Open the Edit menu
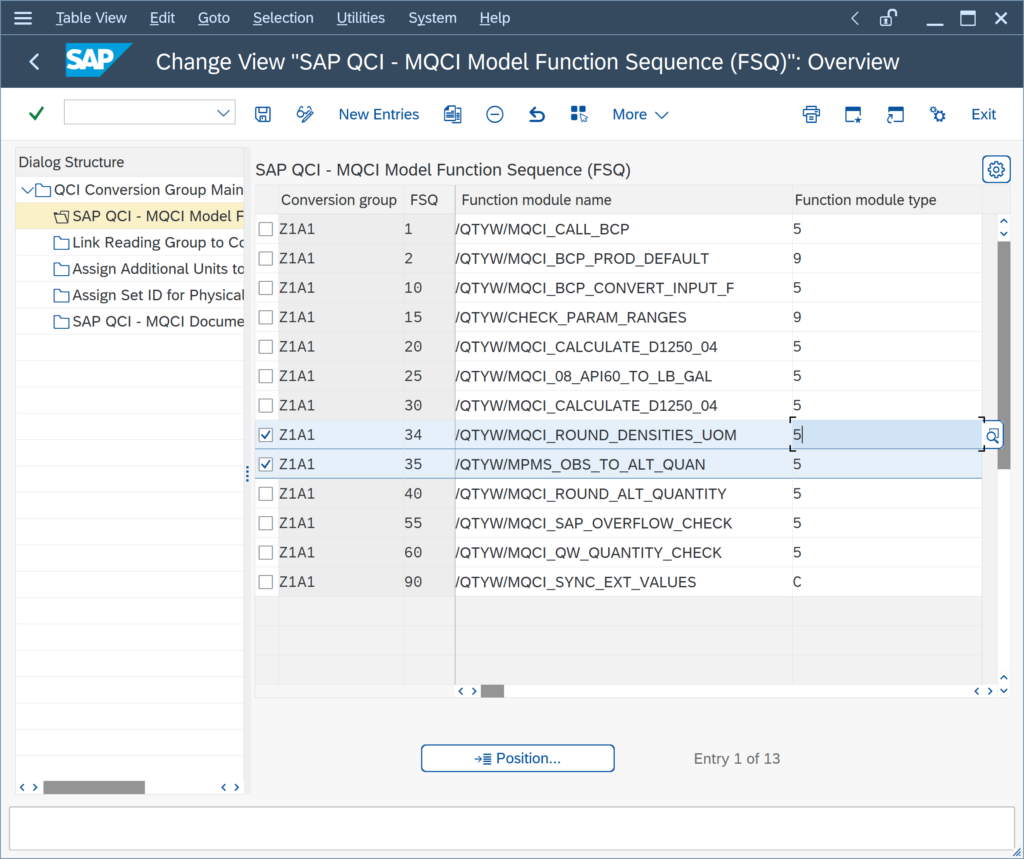1024x859 pixels. [x=162, y=18]
